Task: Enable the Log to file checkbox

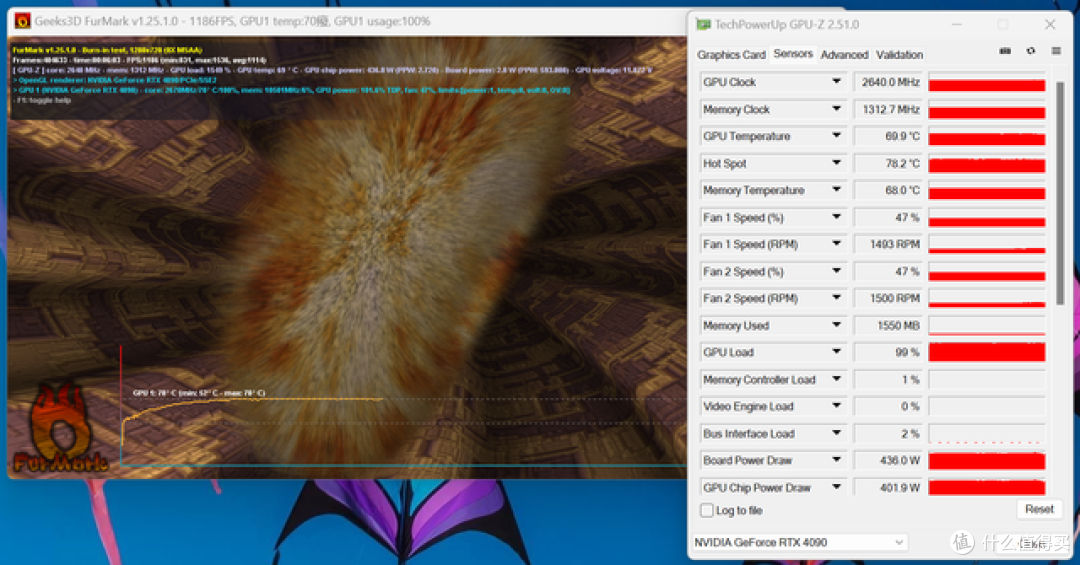Action: pos(707,511)
